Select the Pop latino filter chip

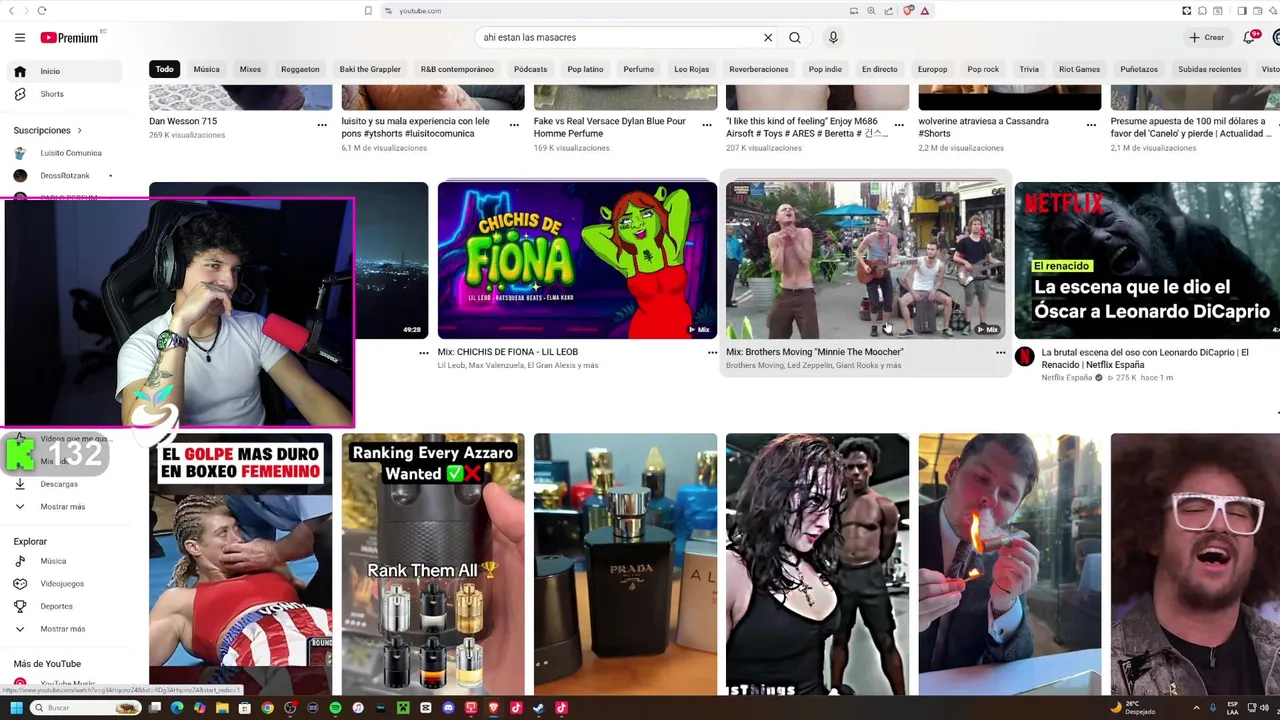click(x=585, y=69)
